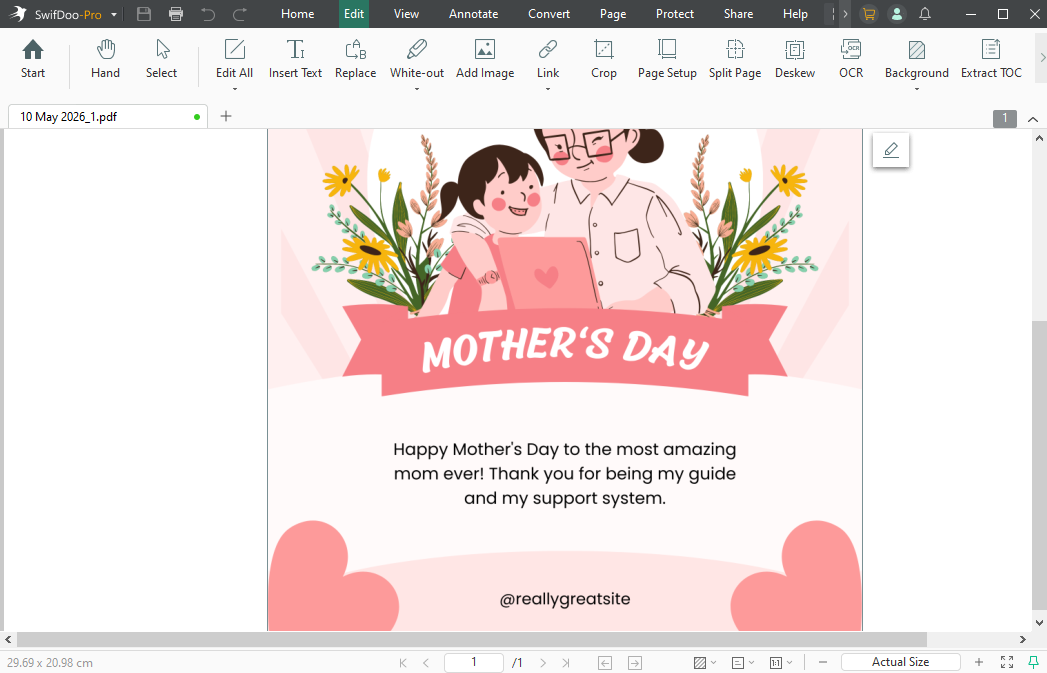1047x673 pixels.
Task: Click the Select button
Action: click(x=161, y=60)
